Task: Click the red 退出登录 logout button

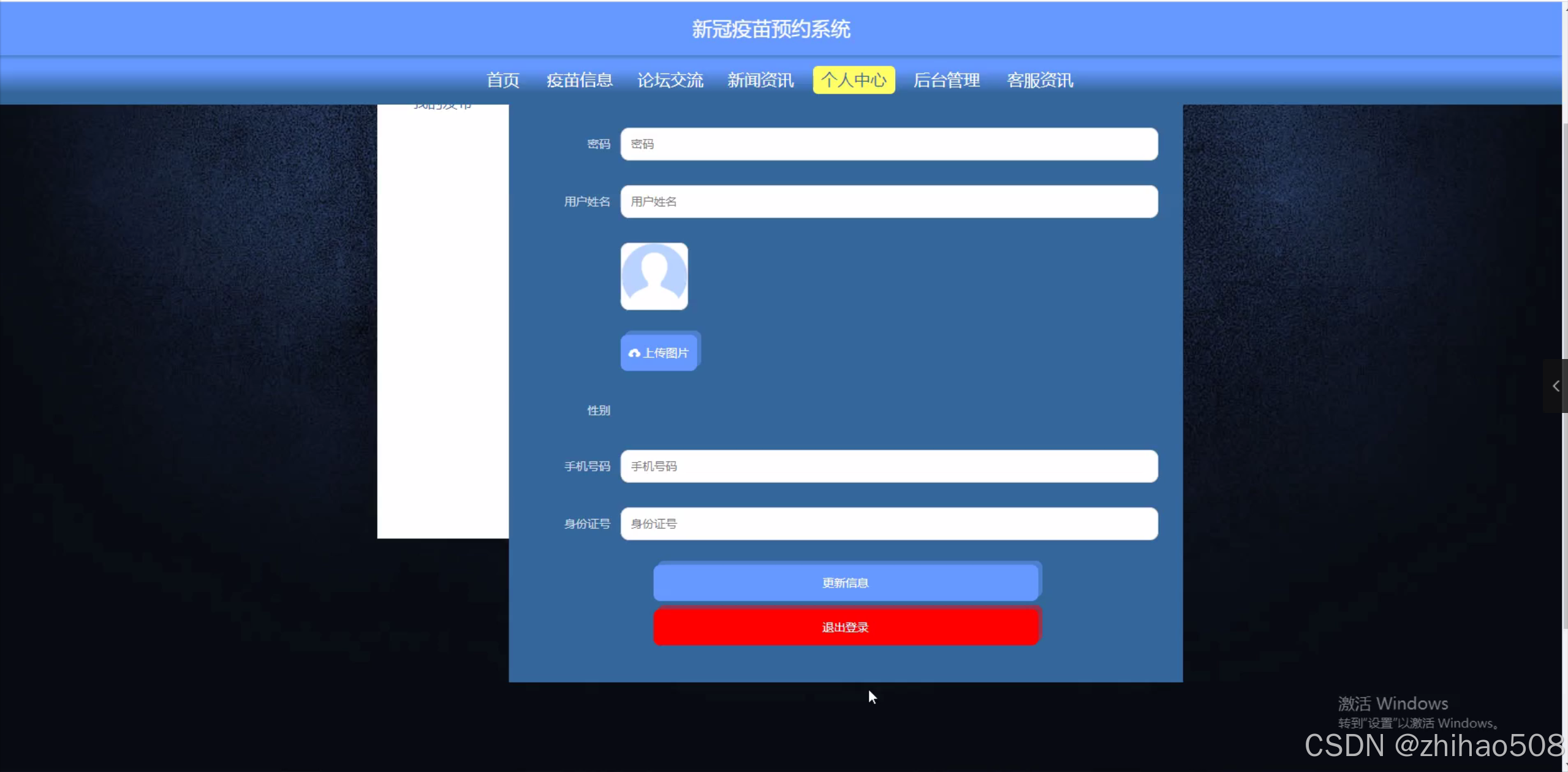Action: [846, 627]
